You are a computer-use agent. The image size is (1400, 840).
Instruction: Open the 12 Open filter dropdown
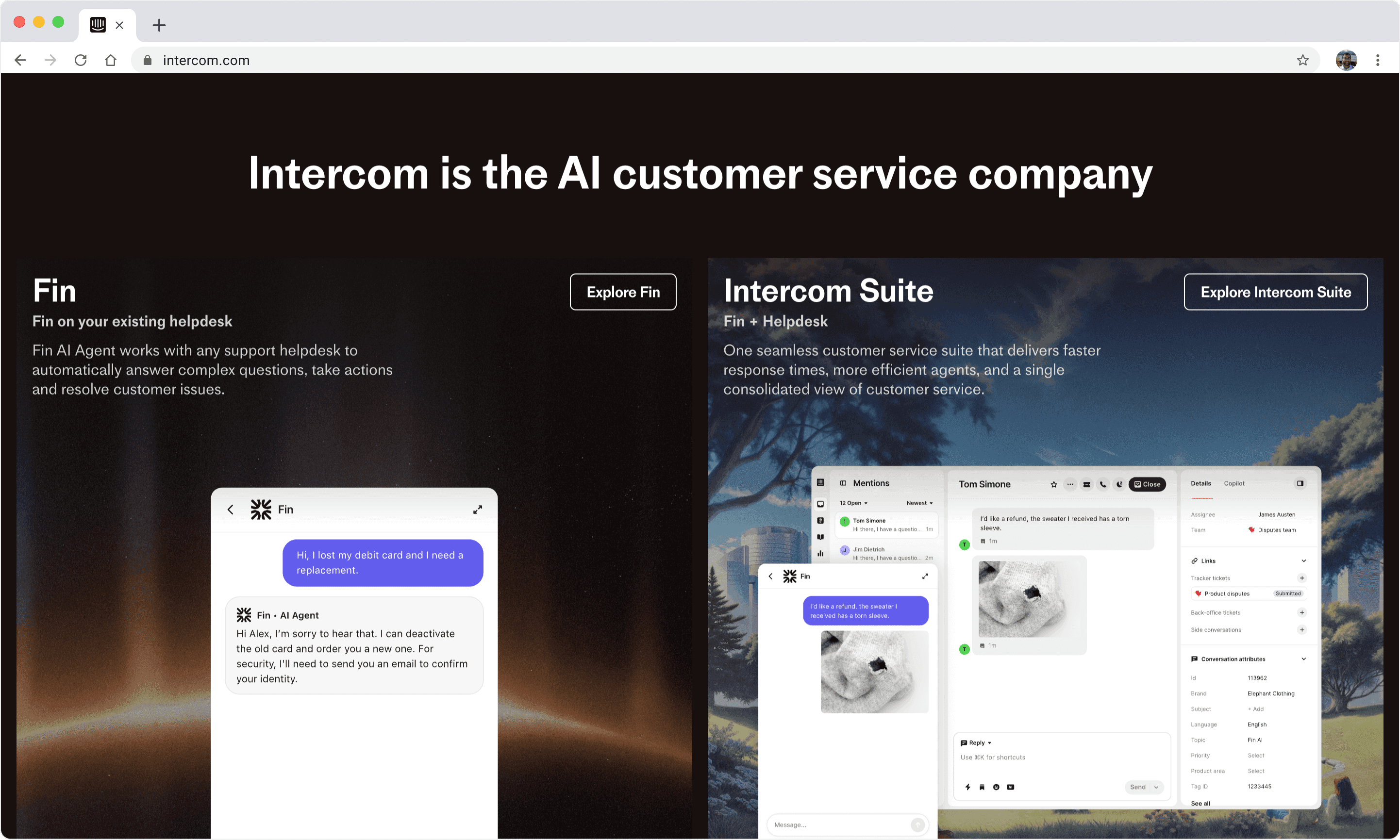click(853, 503)
